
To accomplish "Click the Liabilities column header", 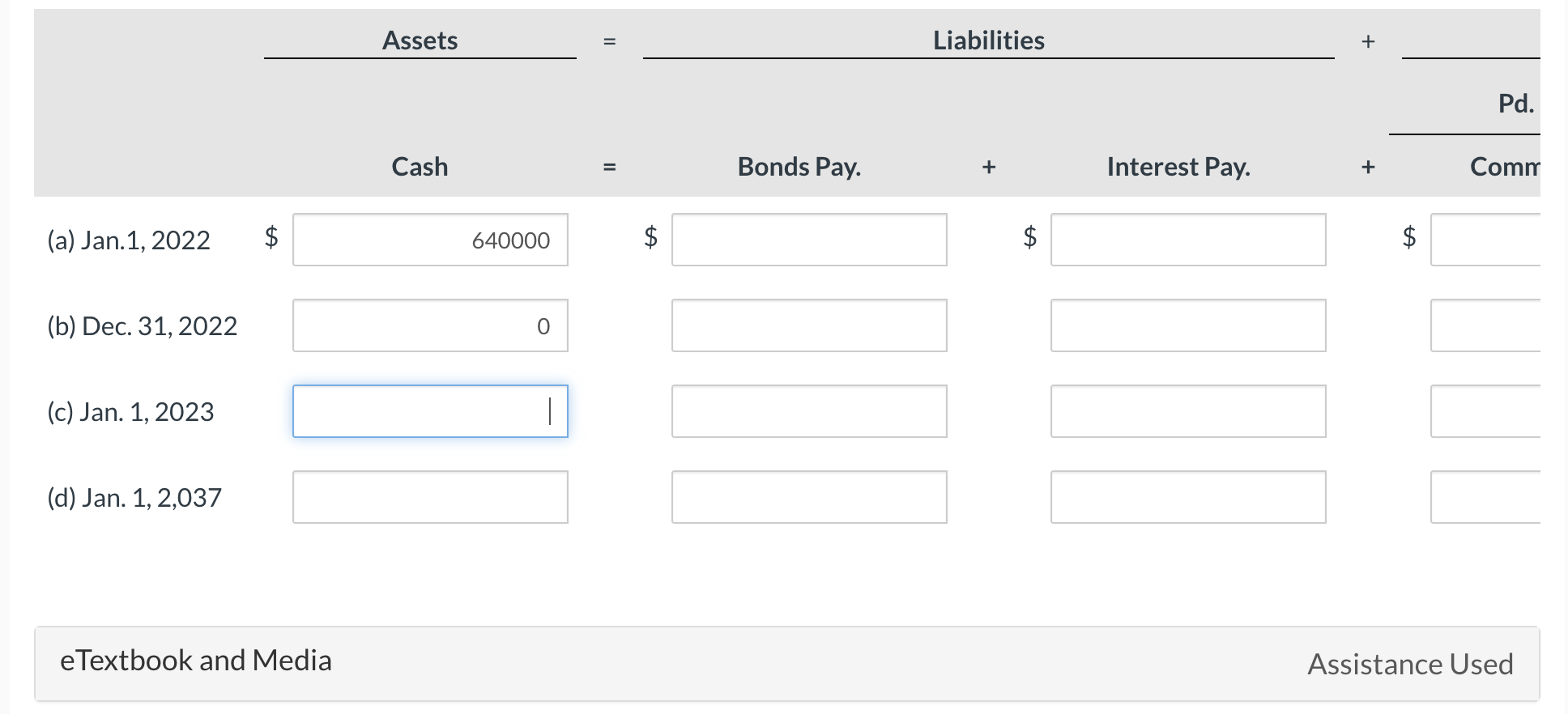I will (x=988, y=40).
